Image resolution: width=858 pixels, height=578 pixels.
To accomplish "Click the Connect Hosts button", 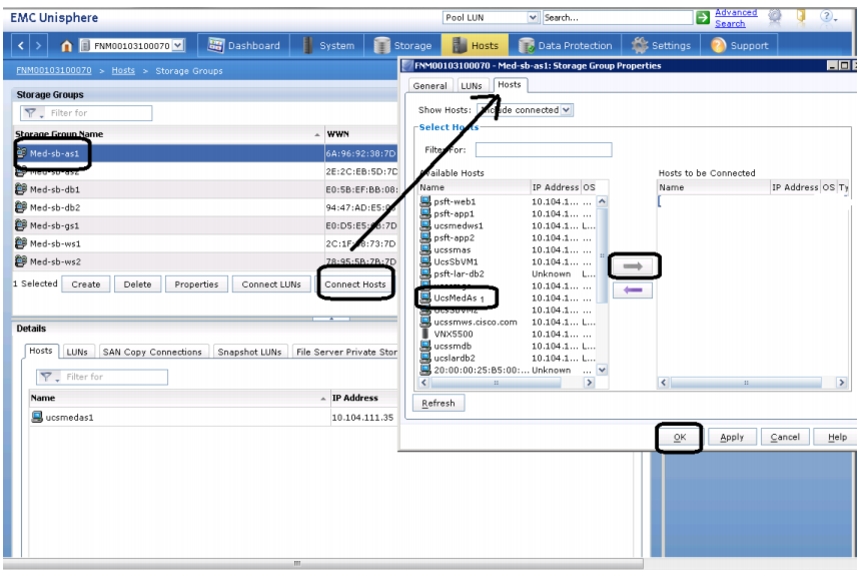I will point(355,285).
